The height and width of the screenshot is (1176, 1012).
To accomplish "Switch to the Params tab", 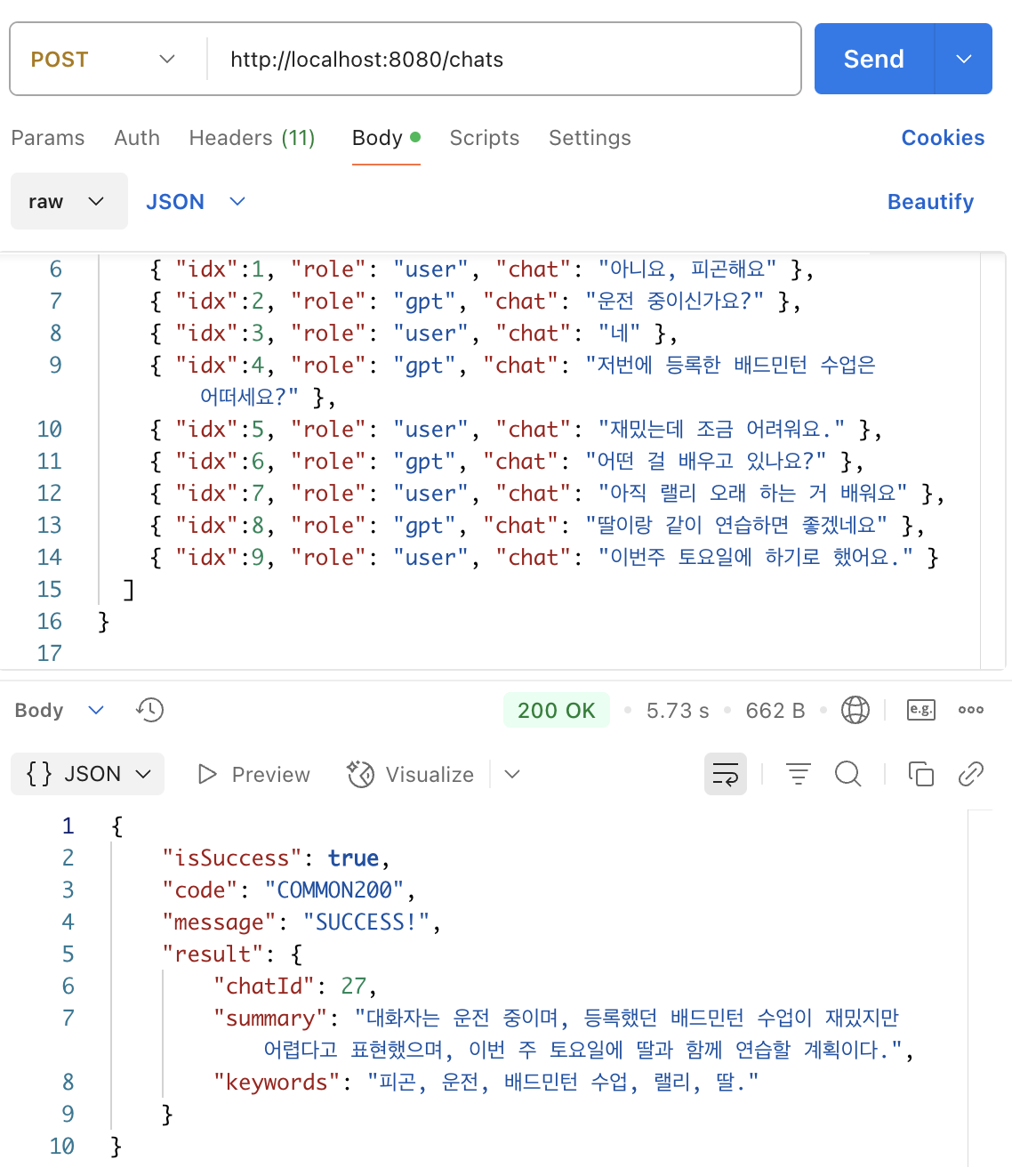I will click(x=48, y=138).
